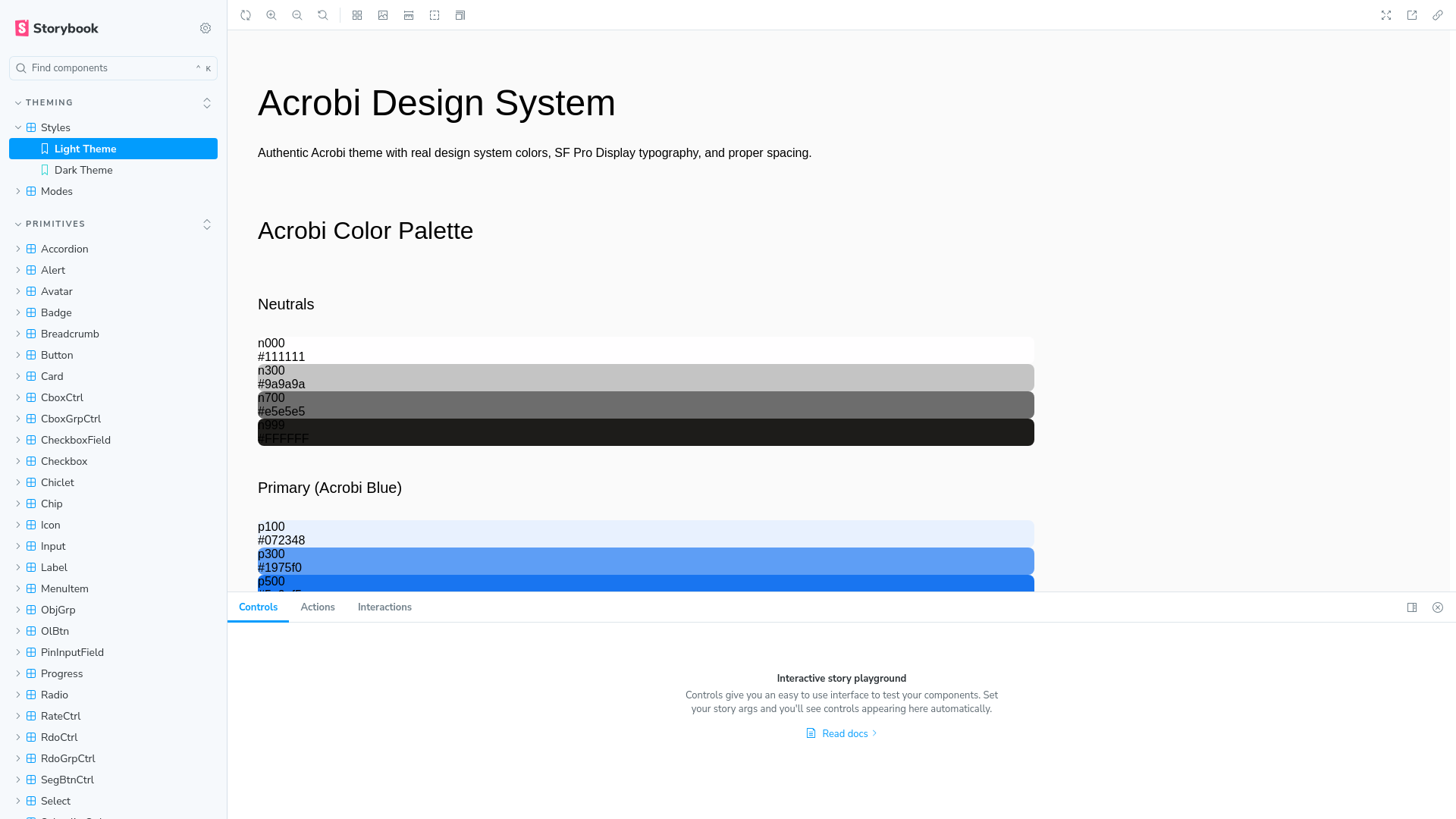This screenshot has width=1456, height=819.
Task: Click the CboxGrpCtrl component icon
Action: click(x=31, y=419)
